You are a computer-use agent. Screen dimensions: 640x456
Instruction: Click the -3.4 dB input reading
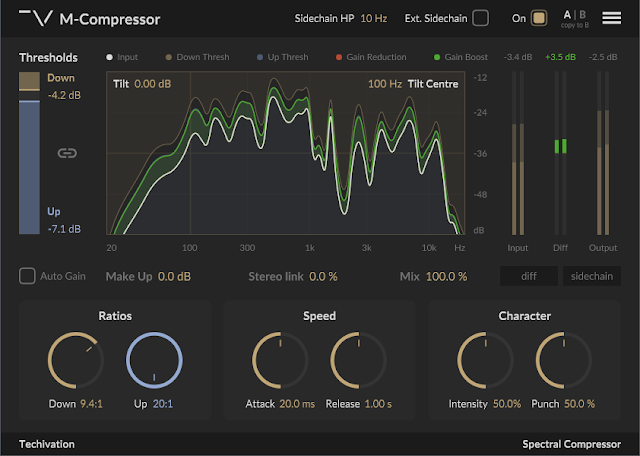(x=518, y=57)
